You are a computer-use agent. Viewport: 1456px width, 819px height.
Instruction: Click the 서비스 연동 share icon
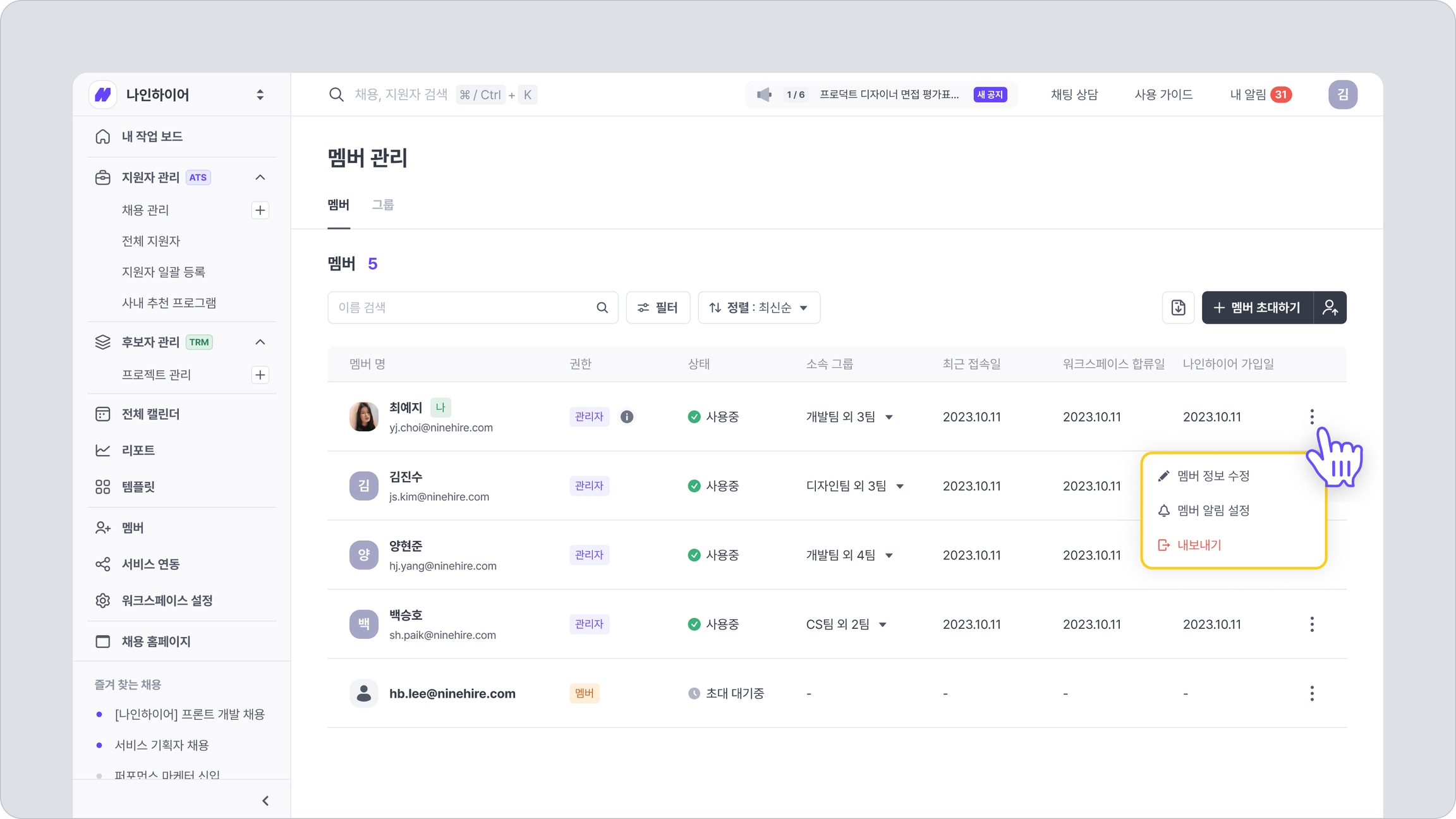(x=102, y=564)
